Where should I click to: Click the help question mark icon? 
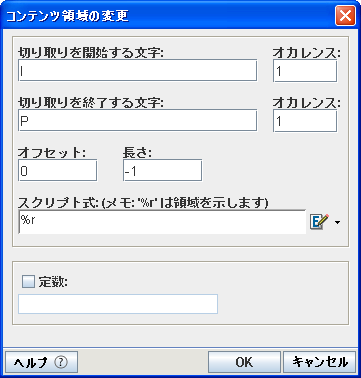[x=61, y=362]
